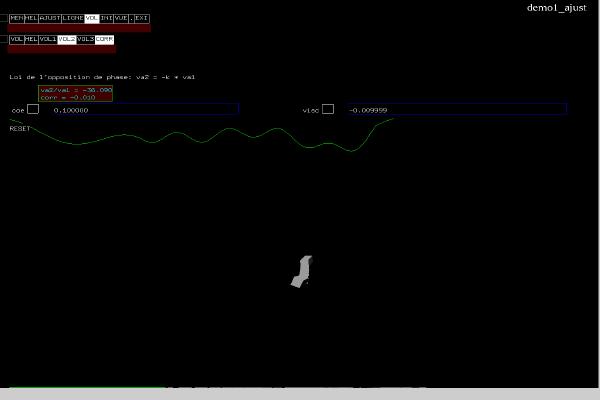Open the MEN menu item

[x=16, y=18]
